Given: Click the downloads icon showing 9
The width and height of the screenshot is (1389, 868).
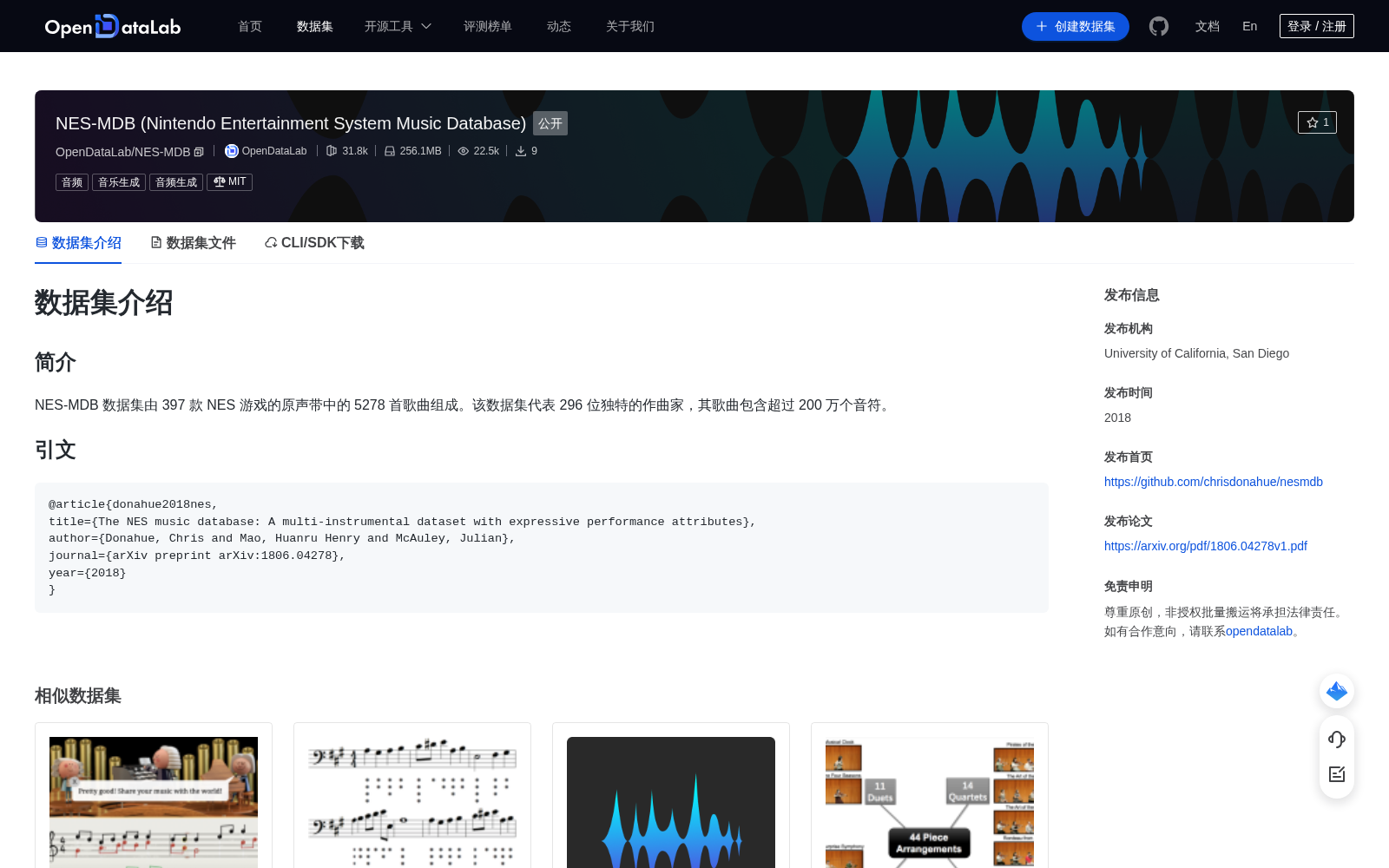Looking at the screenshot, I should tap(521, 151).
